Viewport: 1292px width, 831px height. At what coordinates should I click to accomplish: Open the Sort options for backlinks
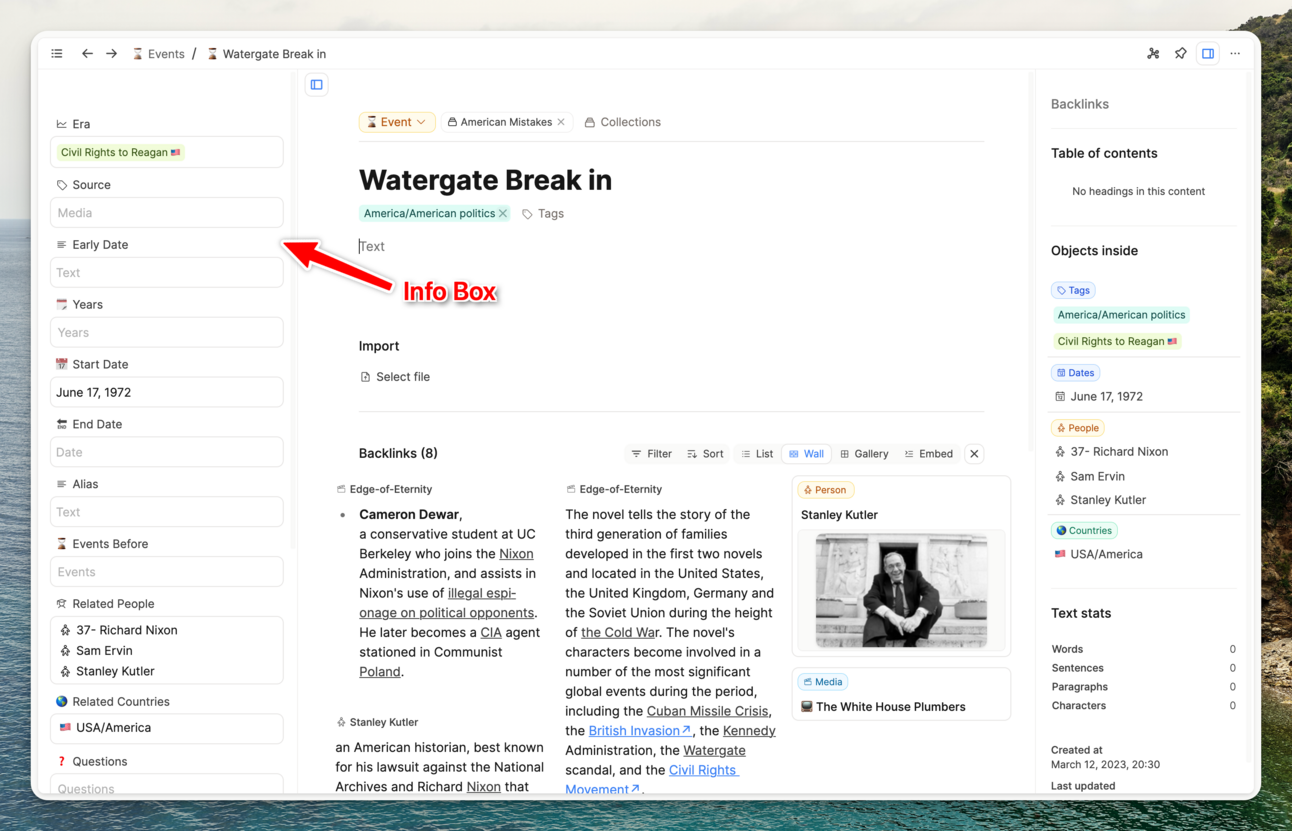coord(705,453)
